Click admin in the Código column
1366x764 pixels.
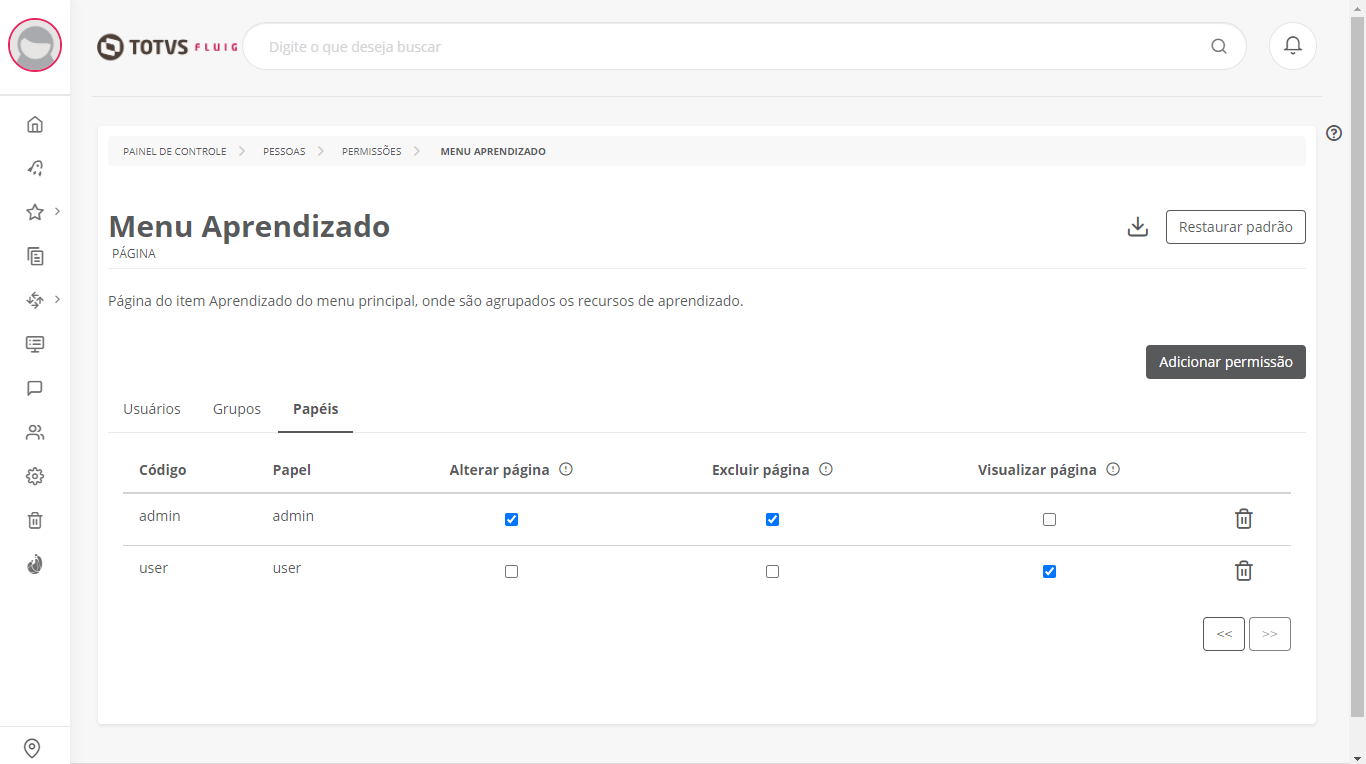[159, 516]
